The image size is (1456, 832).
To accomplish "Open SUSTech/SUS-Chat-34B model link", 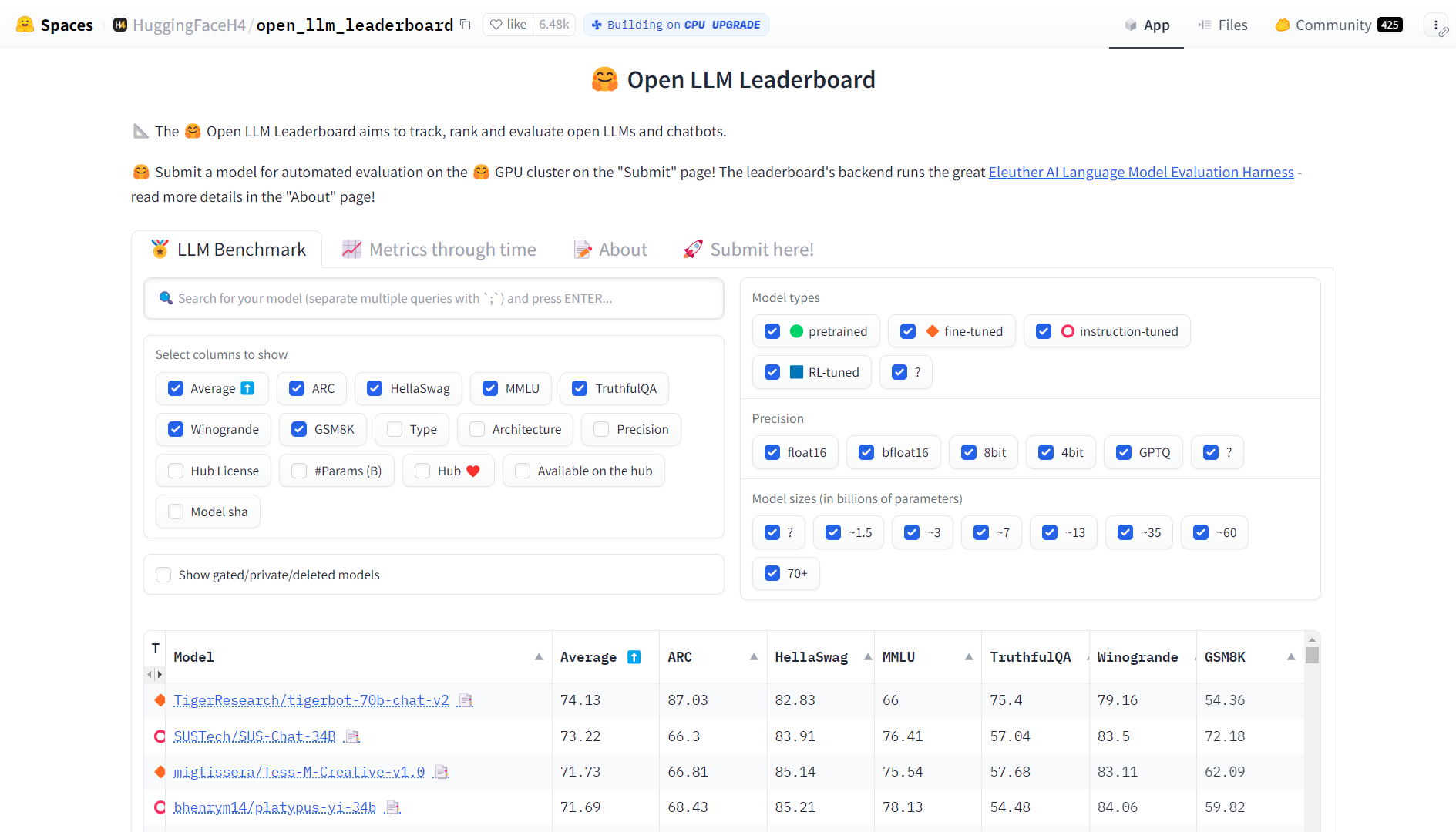I will [x=254, y=736].
